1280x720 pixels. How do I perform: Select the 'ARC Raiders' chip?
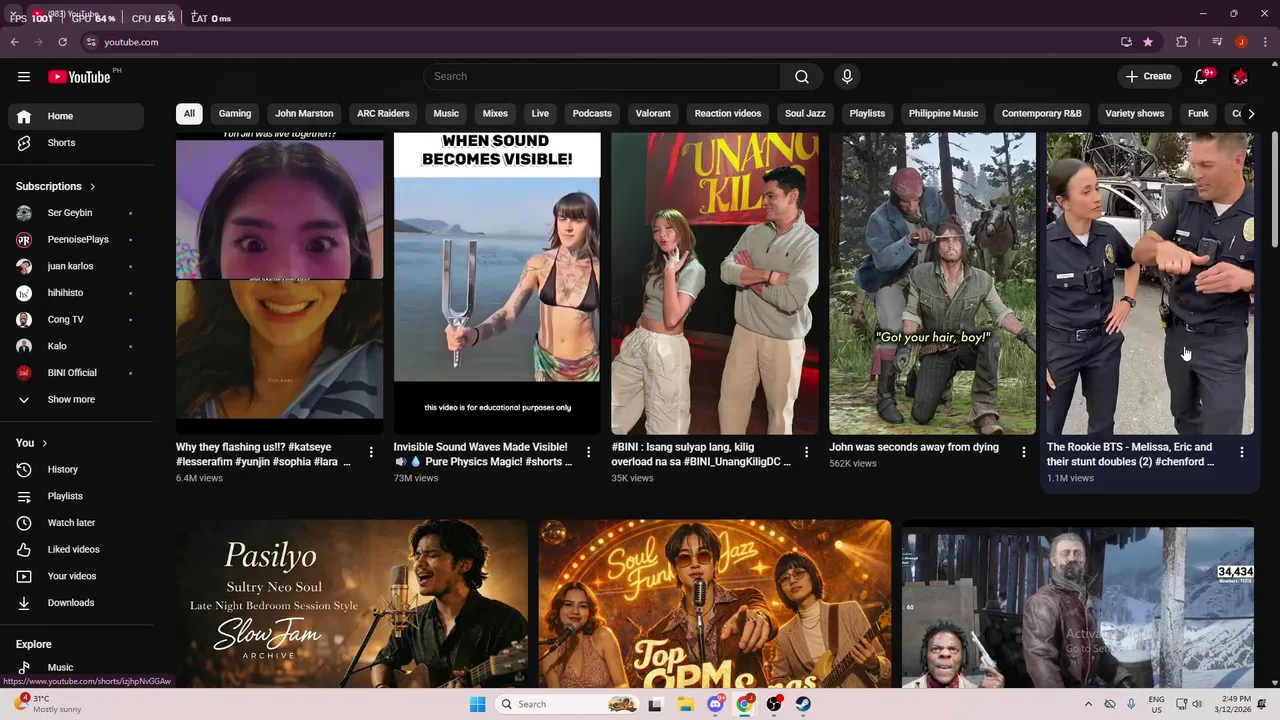pos(383,114)
